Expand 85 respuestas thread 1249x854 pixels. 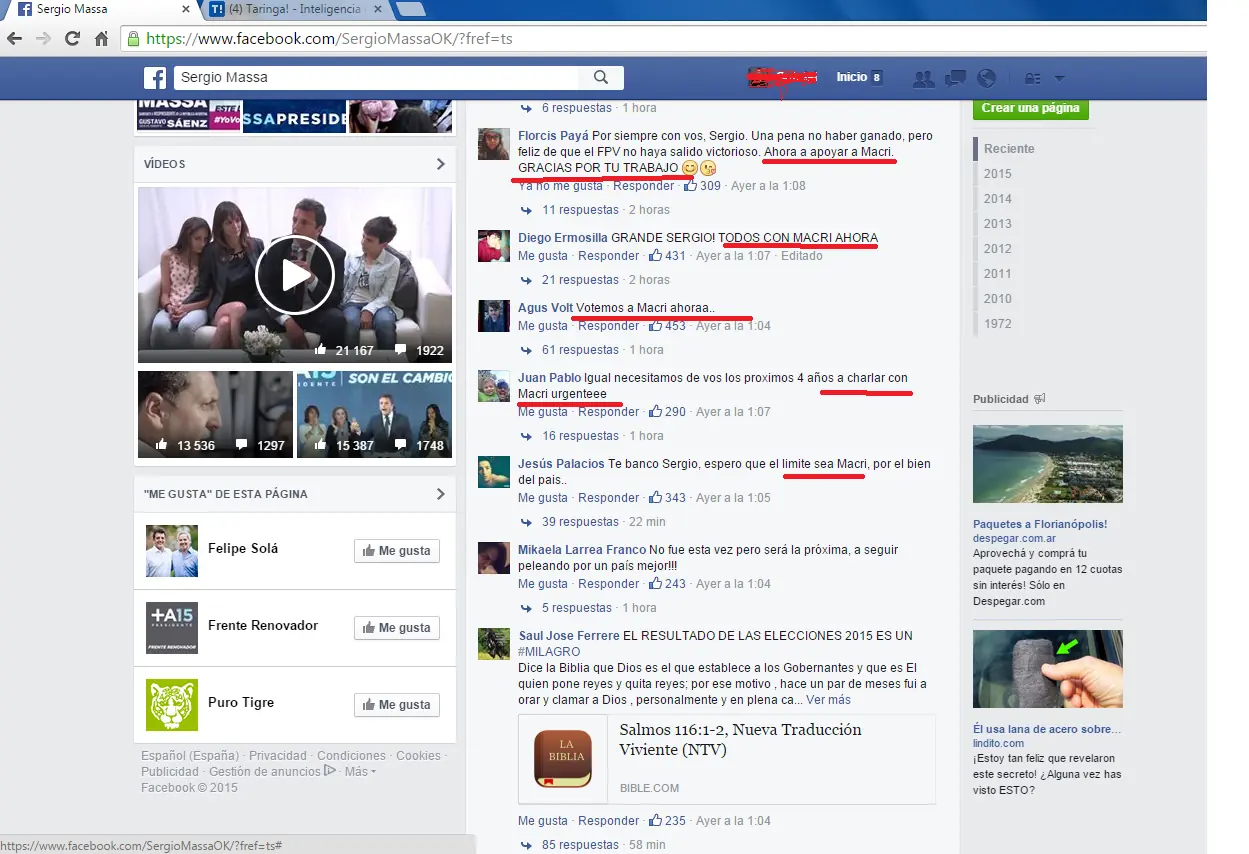[580, 845]
